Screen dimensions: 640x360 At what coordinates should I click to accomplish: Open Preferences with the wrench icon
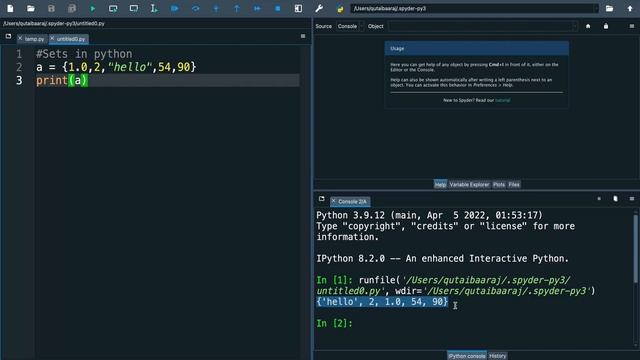pos(319,8)
